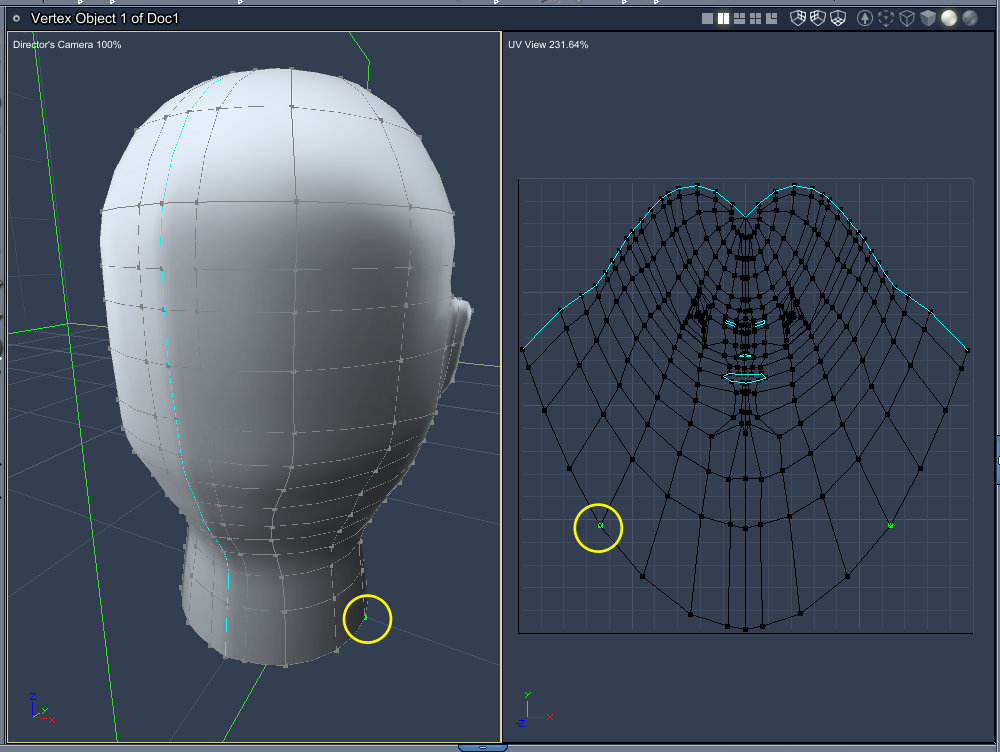
Task: Set flat shaded cube display mode
Action: coord(928,18)
